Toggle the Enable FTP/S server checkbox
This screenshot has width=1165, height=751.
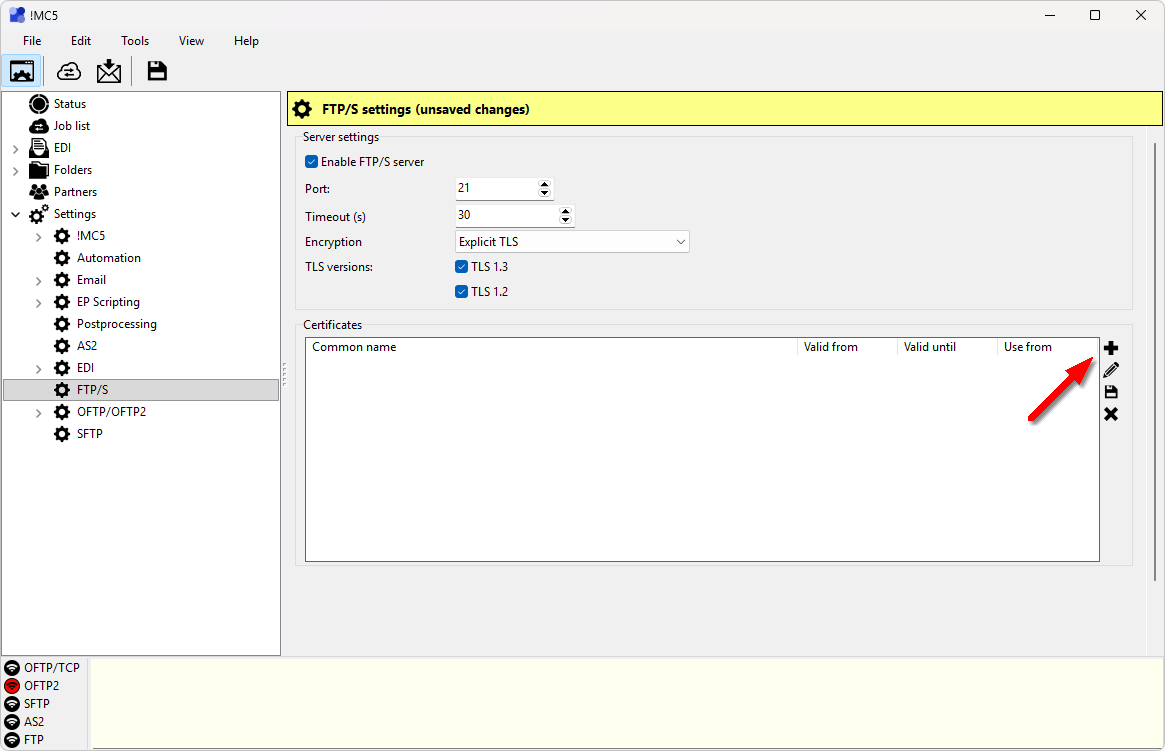[x=311, y=162]
